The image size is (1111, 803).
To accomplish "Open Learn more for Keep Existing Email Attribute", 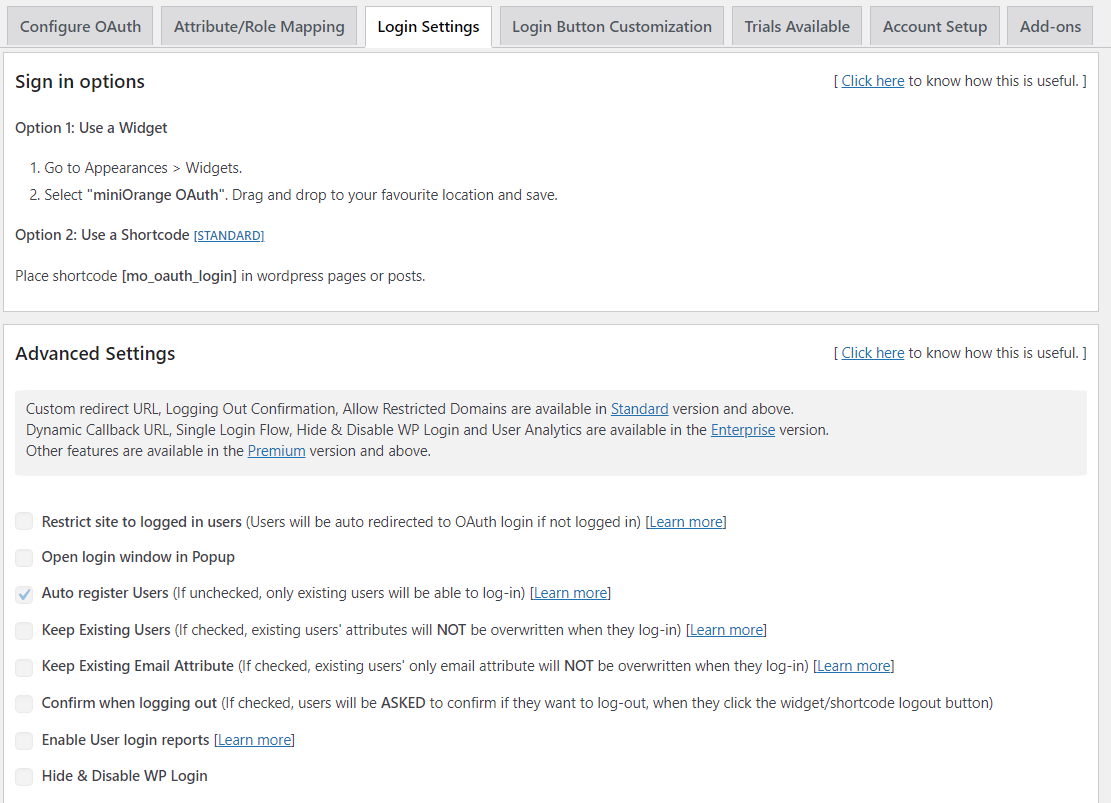I will click(854, 666).
